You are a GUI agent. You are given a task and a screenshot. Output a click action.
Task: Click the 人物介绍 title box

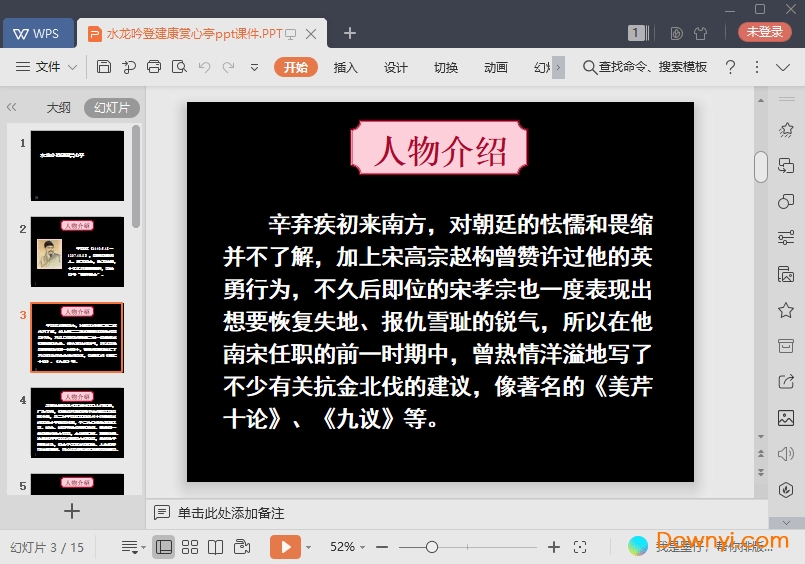439,148
